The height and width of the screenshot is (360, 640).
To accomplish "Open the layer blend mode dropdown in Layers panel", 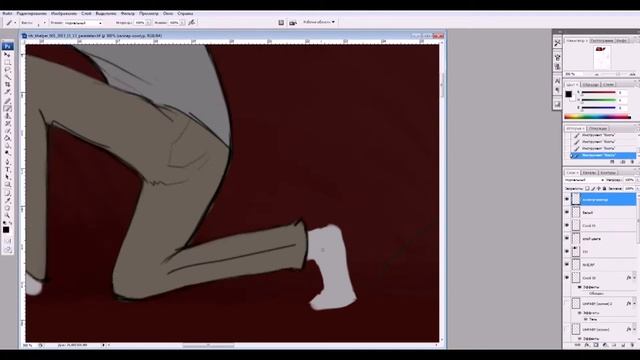I will tap(584, 180).
